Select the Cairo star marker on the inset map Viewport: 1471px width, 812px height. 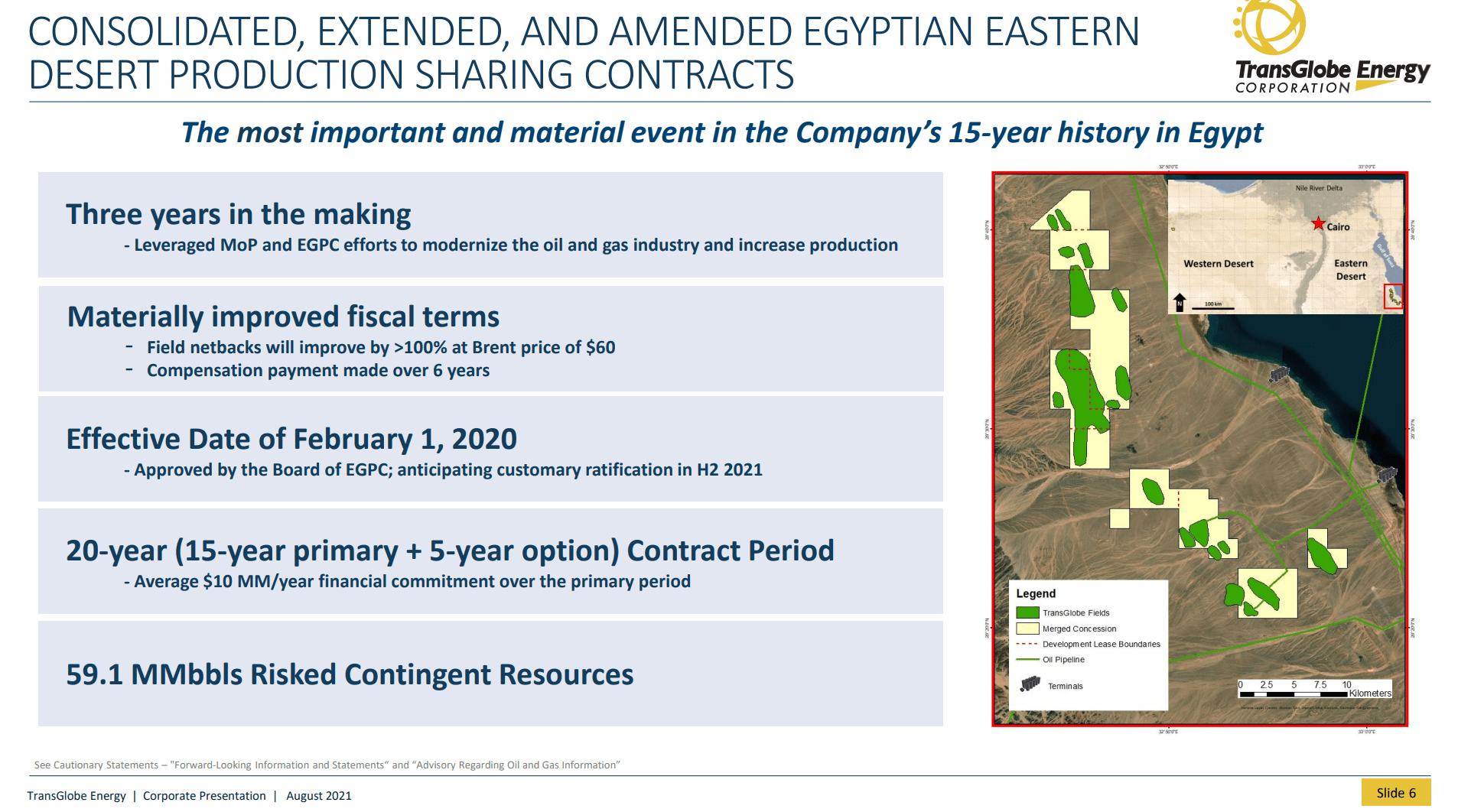1318,222
